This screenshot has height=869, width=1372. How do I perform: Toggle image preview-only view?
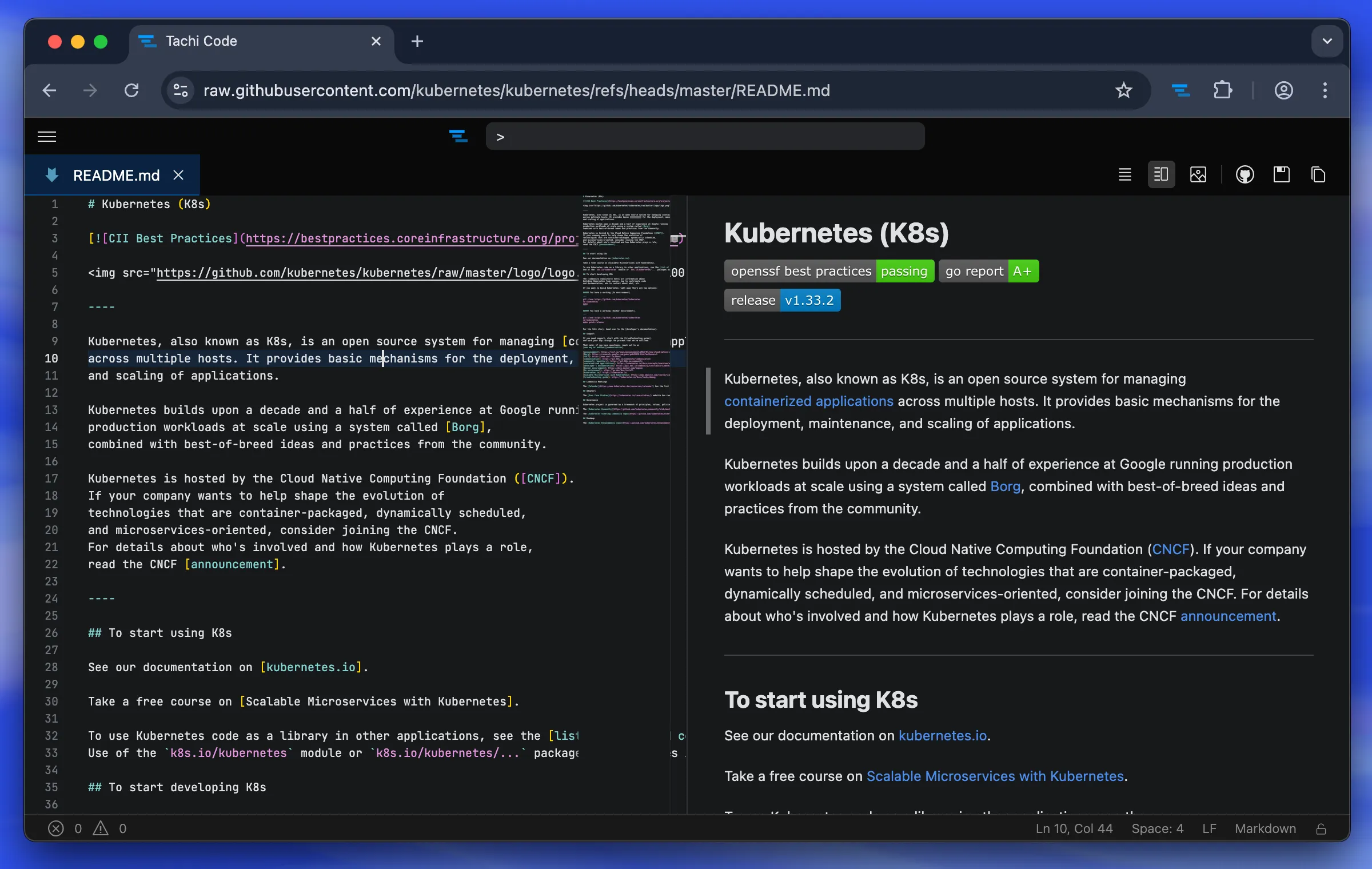coord(1198,174)
